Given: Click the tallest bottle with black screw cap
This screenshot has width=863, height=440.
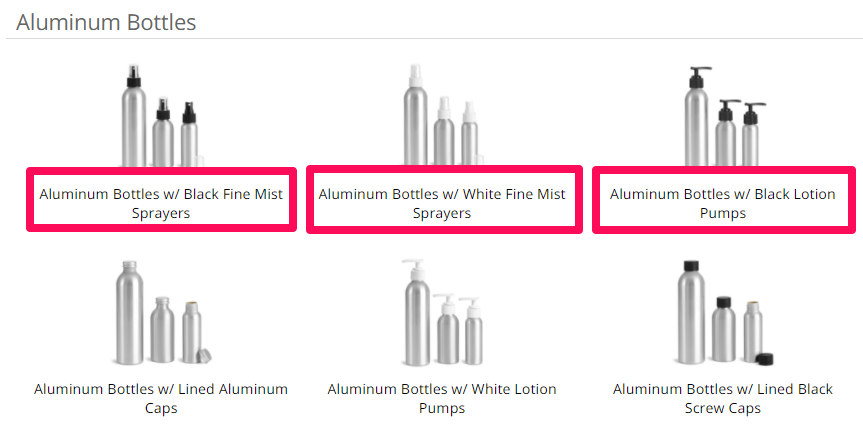Looking at the screenshot, I should point(691,312).
